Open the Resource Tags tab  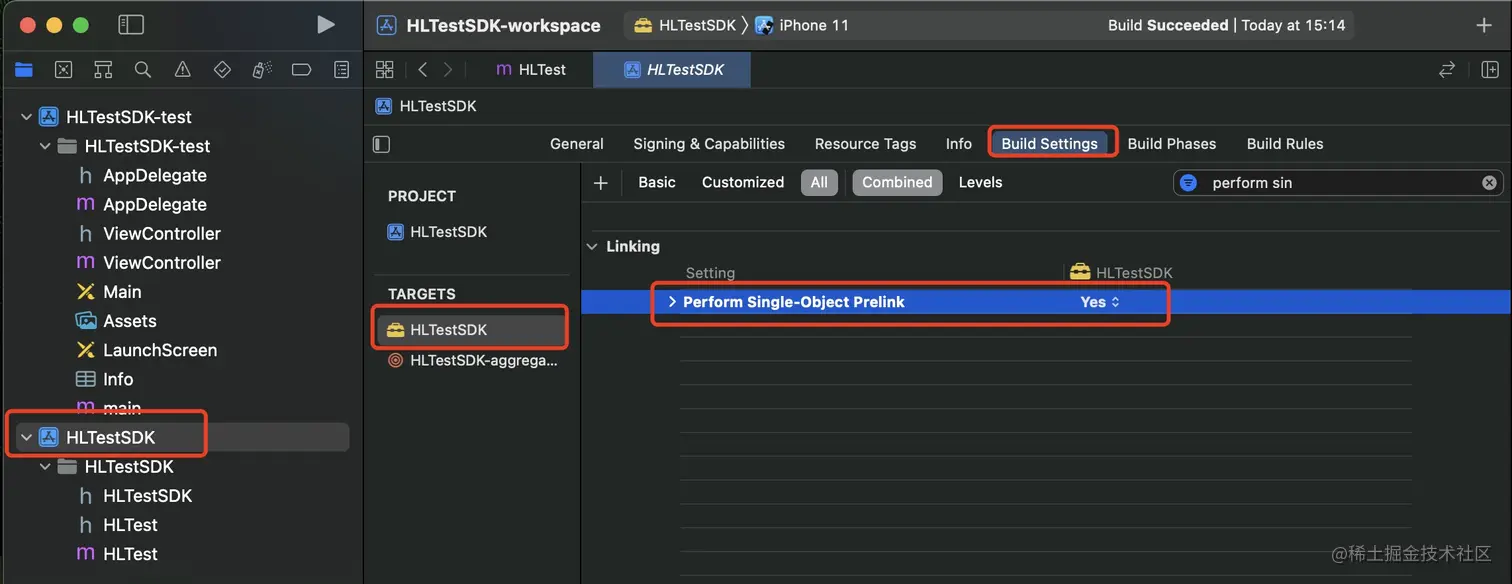(x=865, y=144)
